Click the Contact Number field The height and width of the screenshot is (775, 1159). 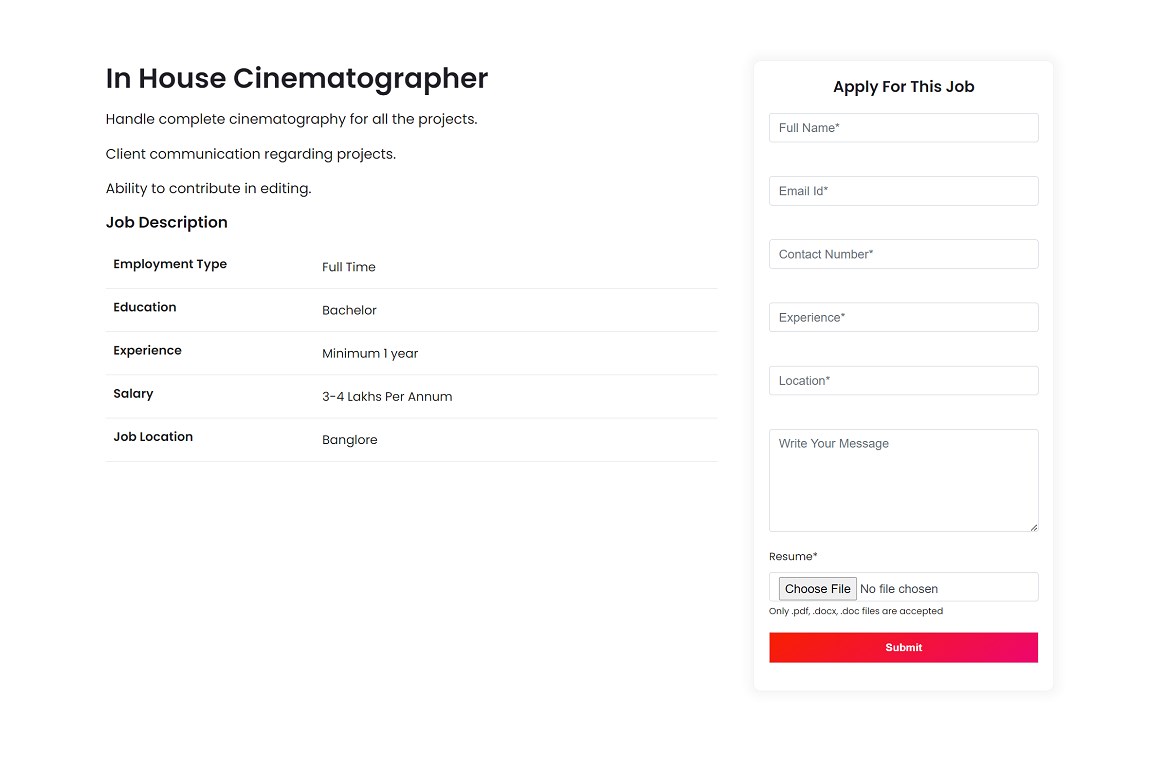pos(903,254)
